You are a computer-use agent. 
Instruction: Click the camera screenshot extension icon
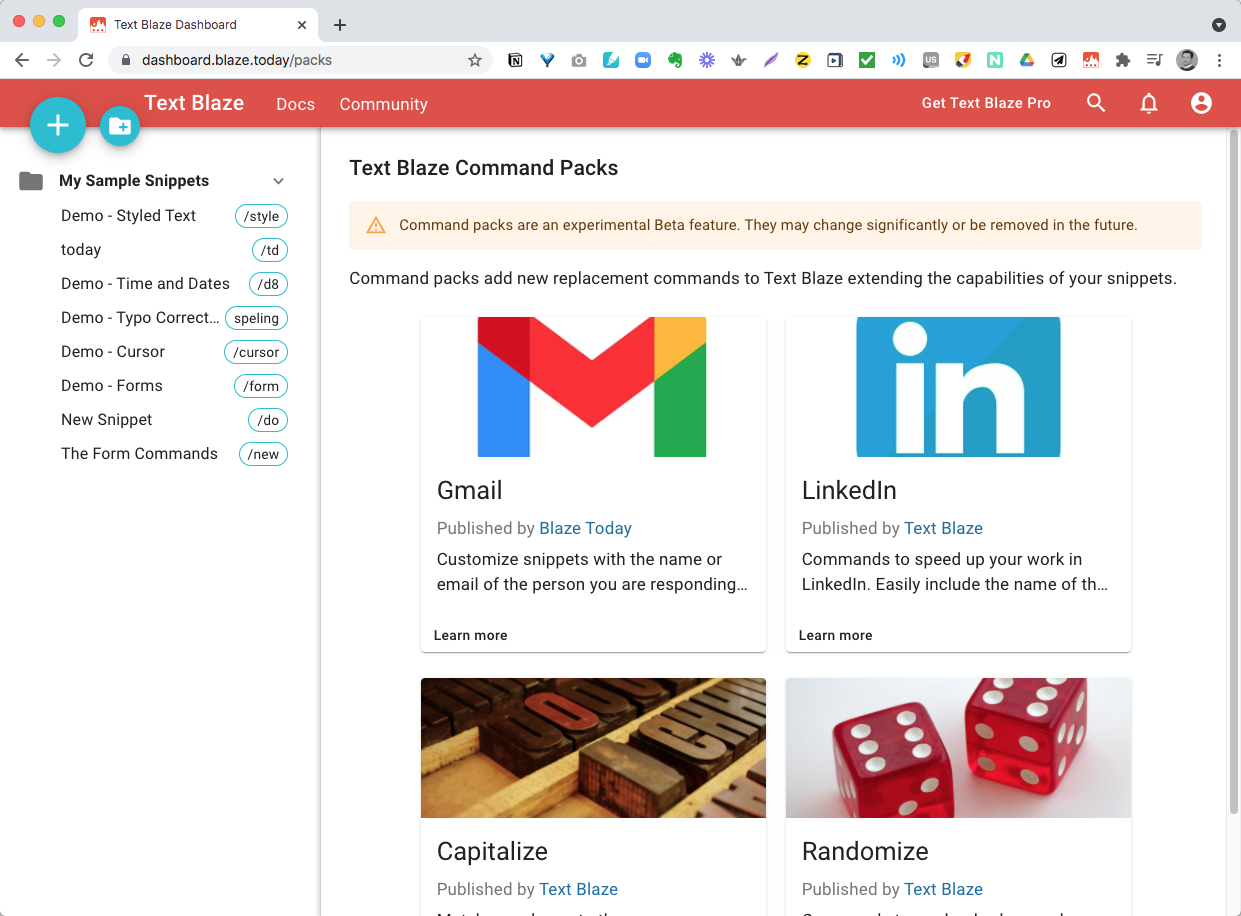[x=579, y=60]
